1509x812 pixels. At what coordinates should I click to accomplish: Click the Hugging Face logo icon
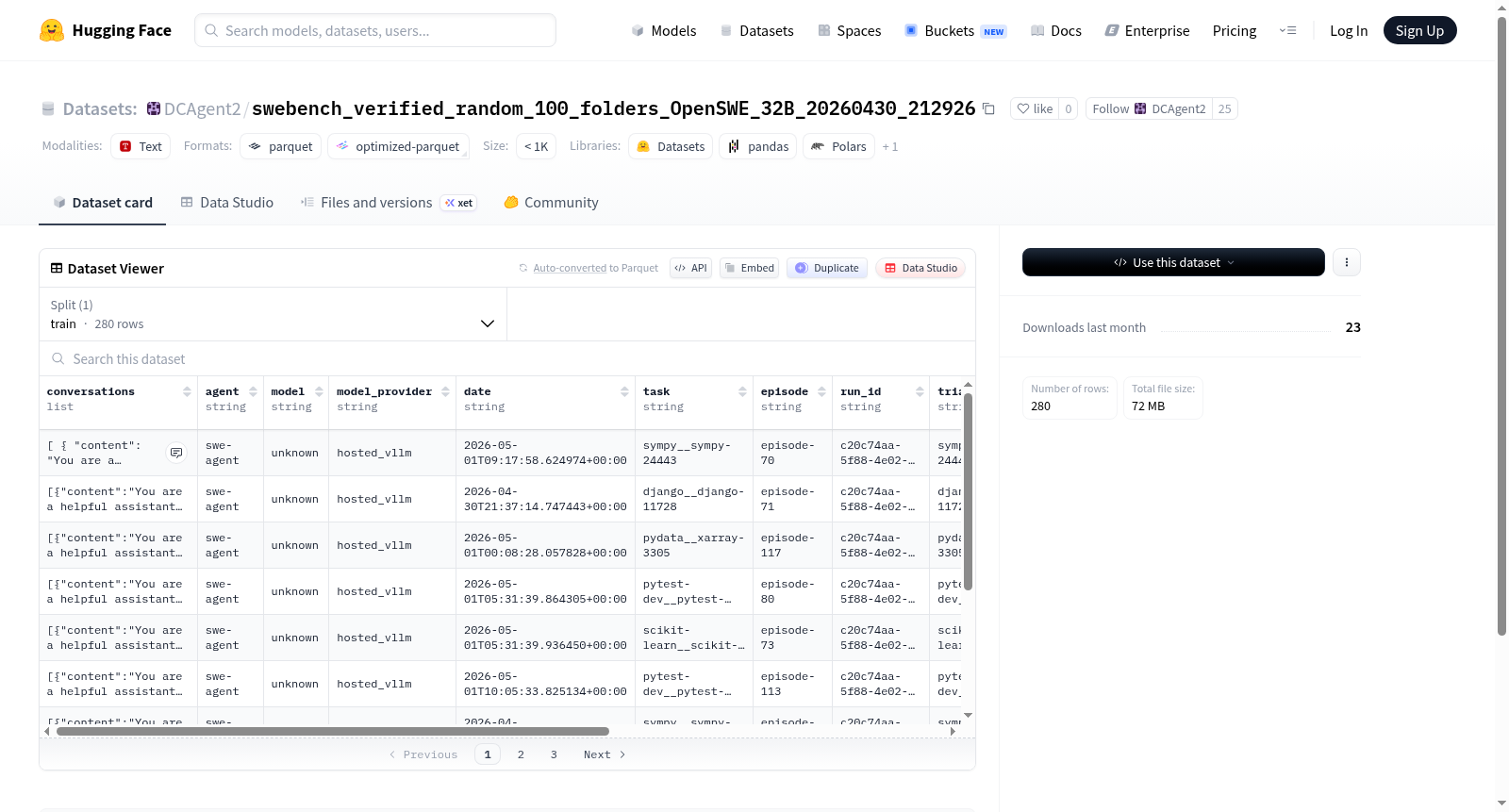click(52, 30)
